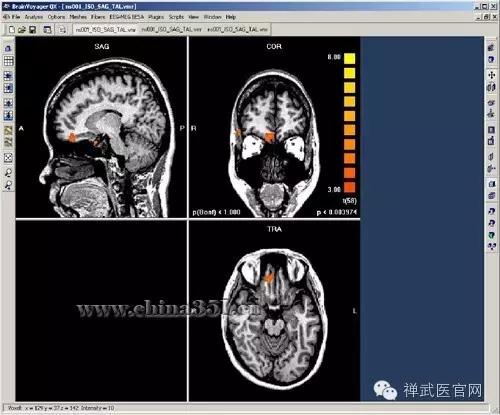Switch to the third ISO_SAG_TAL.vmr document tab
Viewport: 500px width, 415px height.
237,30
